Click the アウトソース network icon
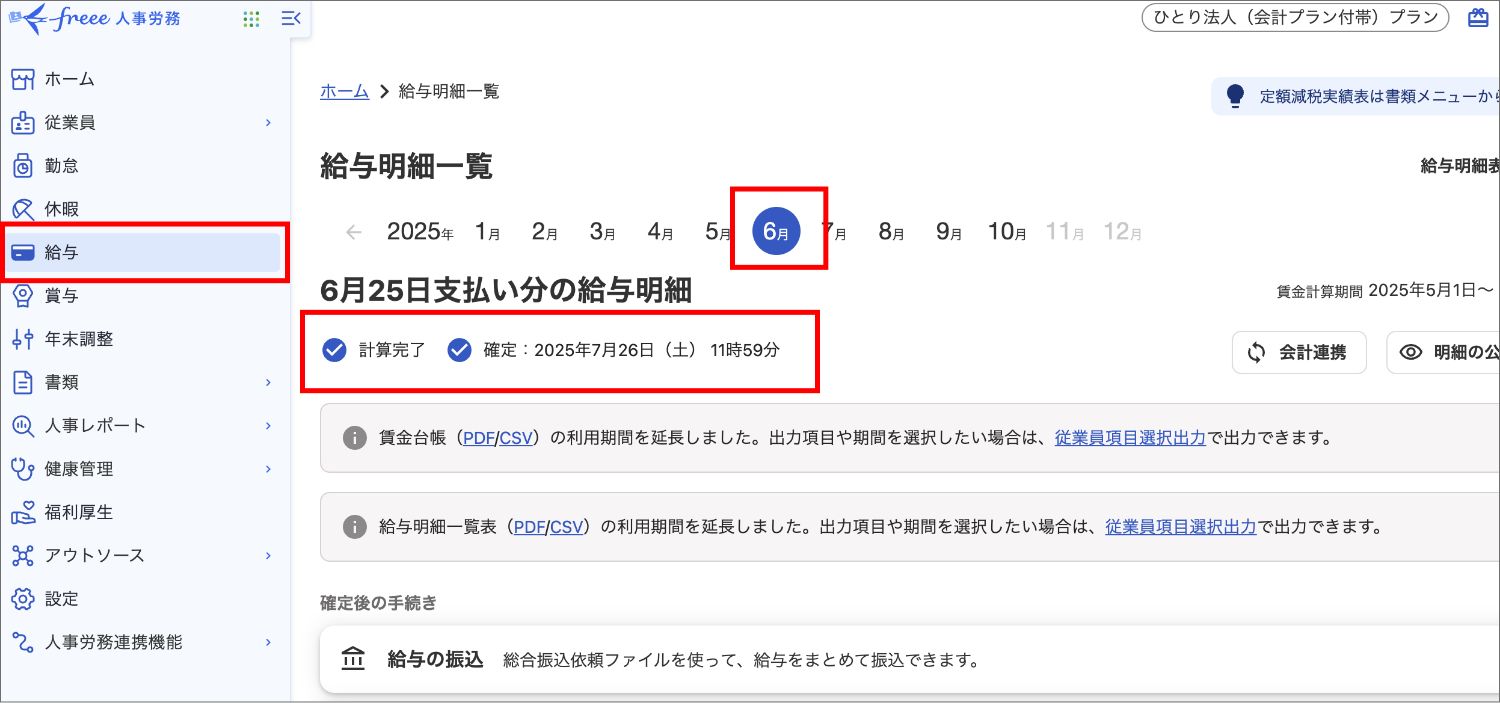 (x=23, y=556)
